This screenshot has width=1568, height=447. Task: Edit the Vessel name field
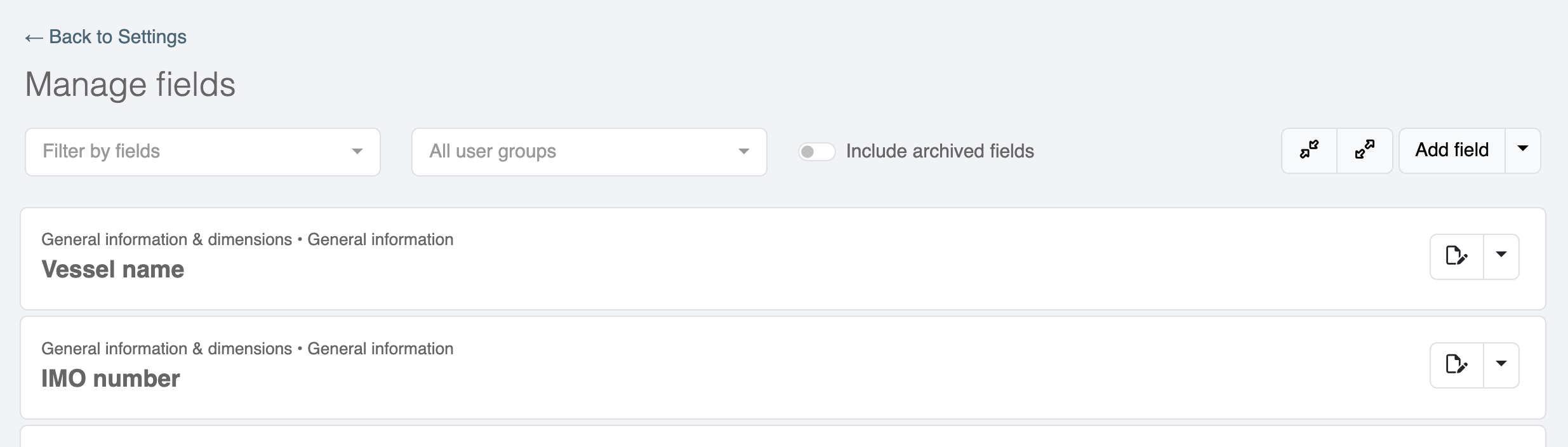(x=1457, y=256)
